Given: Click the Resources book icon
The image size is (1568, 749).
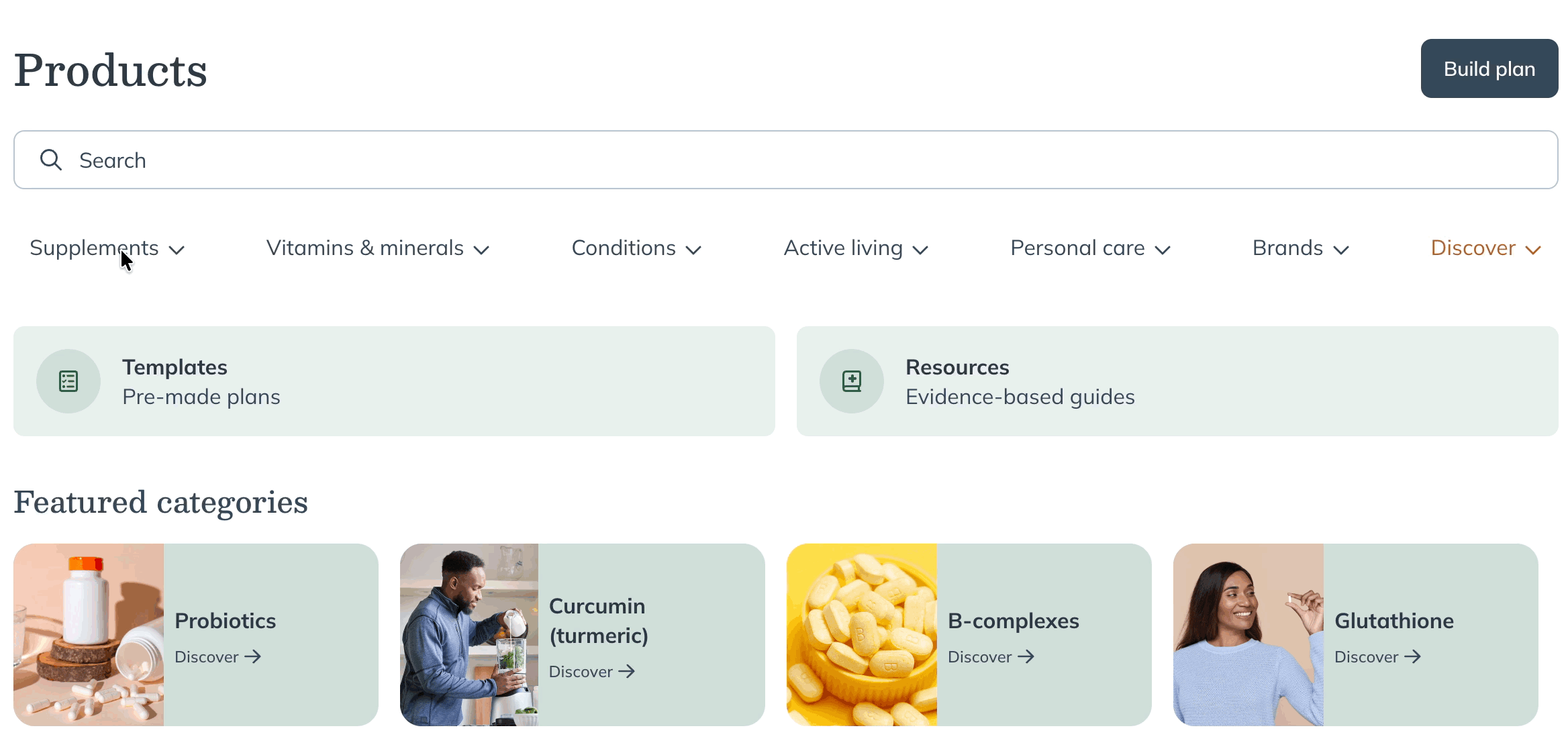Looking at the screenshot, I should [851, 381].
